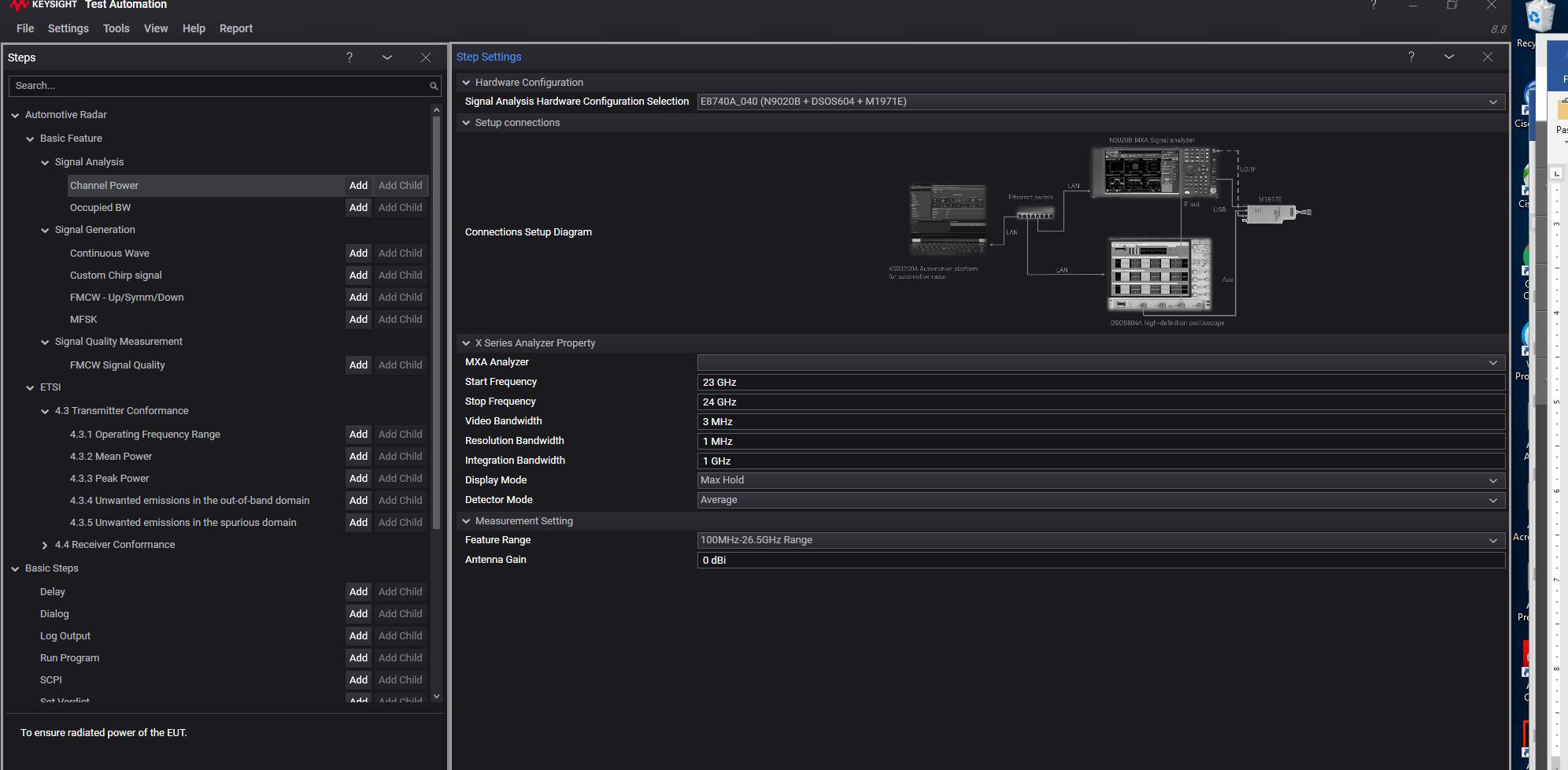Click the Steps list scrollbar down arrow
The width and height of the screenshot is (1568, 770).
[437, 697]
